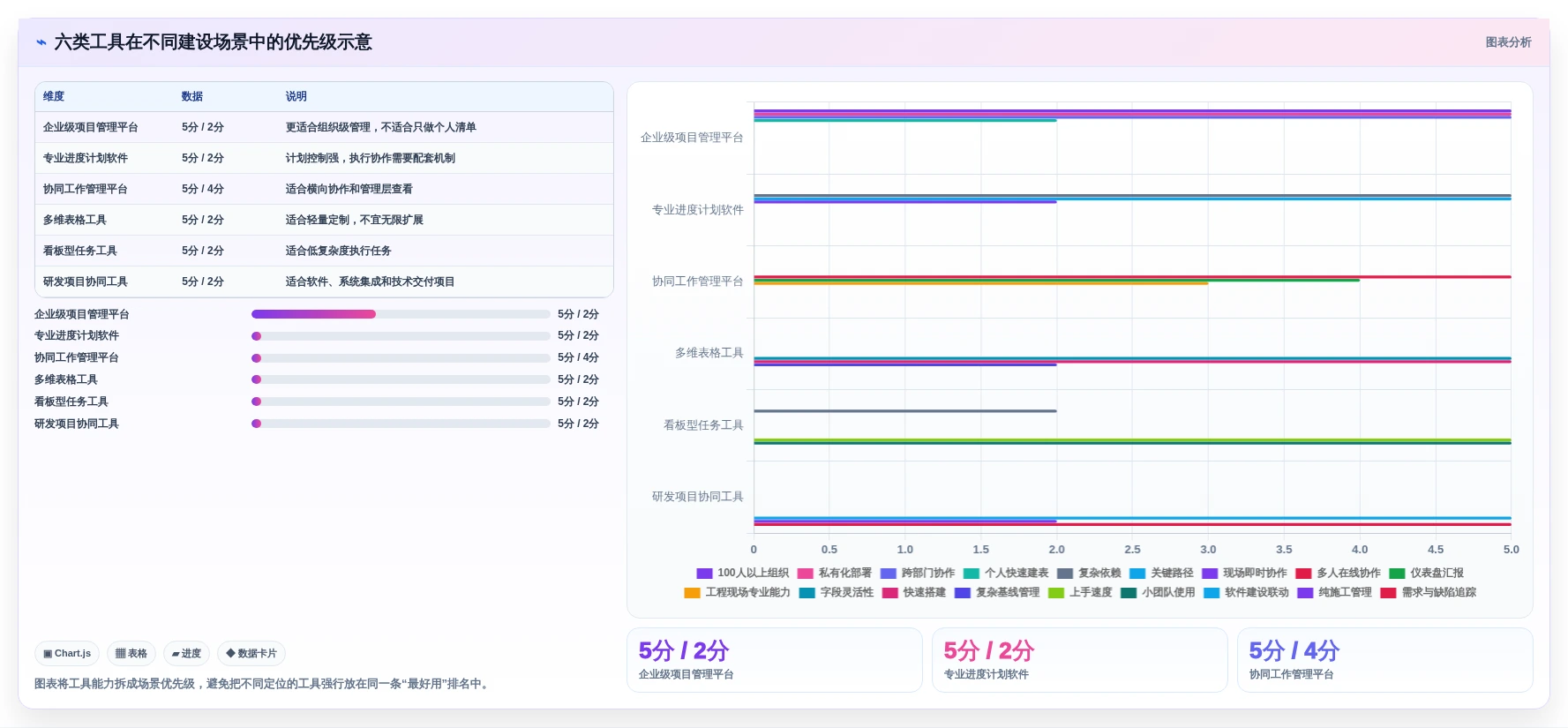Toggle the 工程现场专业能力 legend item

(x=737, y=593)
